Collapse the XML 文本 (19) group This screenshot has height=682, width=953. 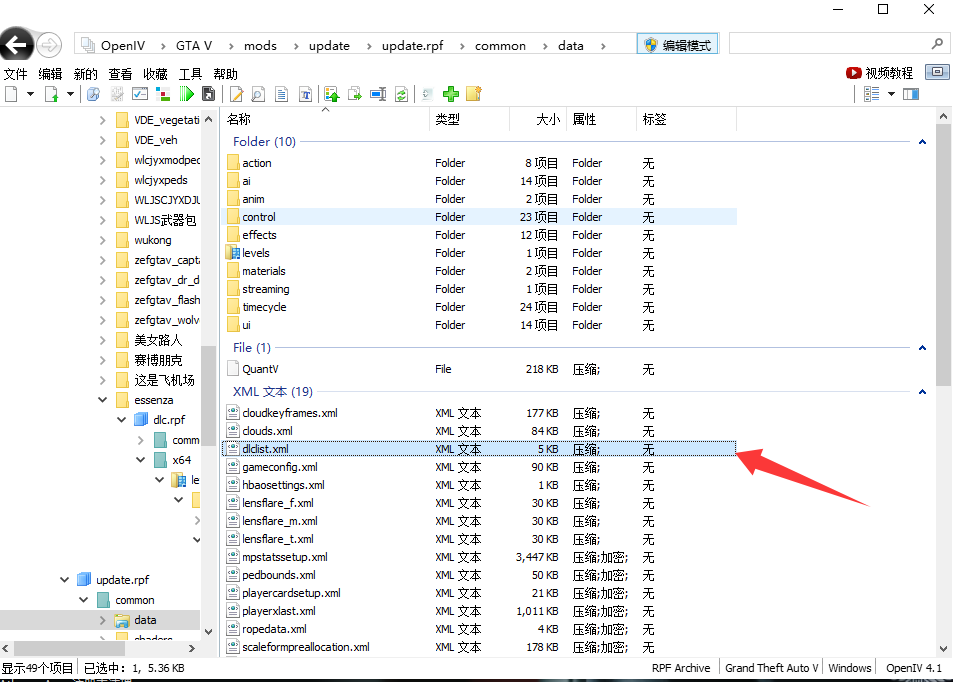click(x=922, y=392)
